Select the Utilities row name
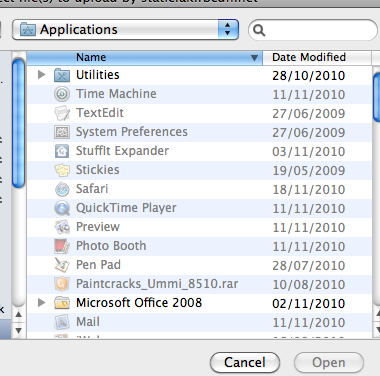The width and height of the screenshot is (380, 376). pos(98,75)
